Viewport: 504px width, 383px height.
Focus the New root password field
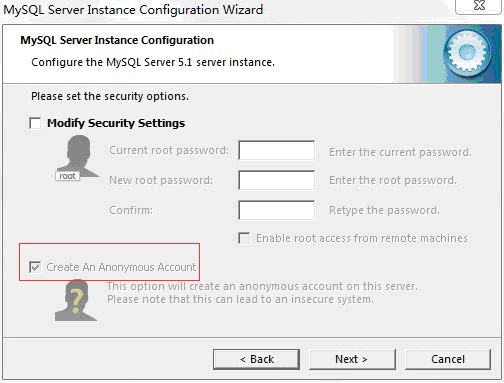point(277,180)
